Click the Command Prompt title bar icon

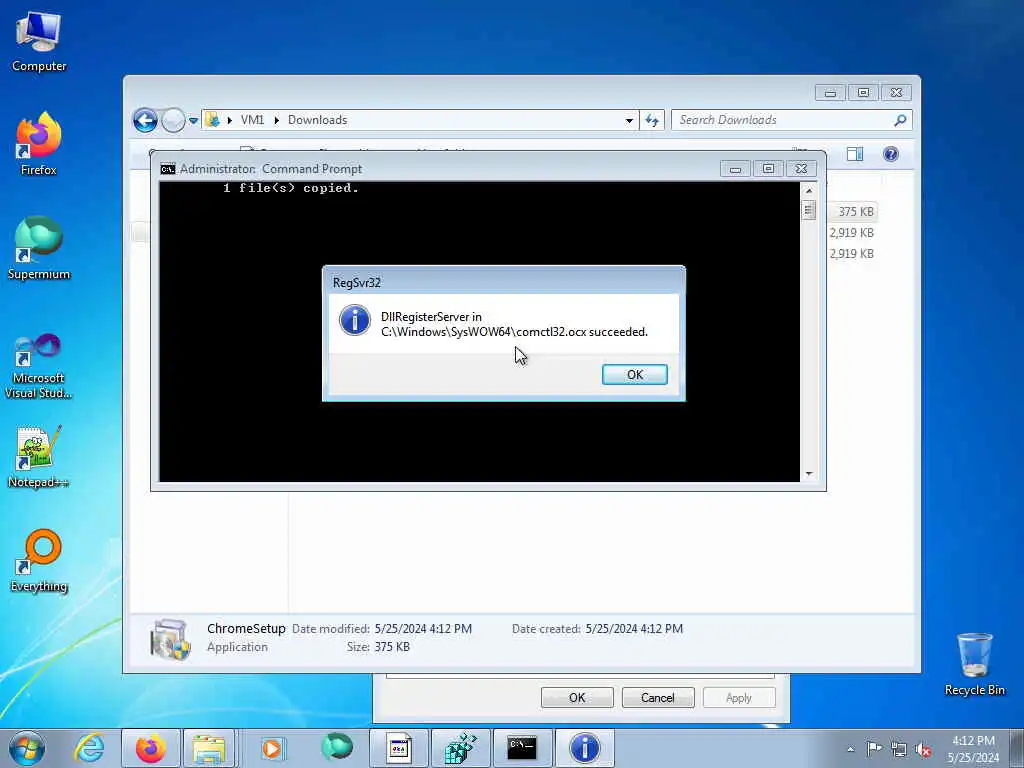pyautogui.click(x=168, y=168)
